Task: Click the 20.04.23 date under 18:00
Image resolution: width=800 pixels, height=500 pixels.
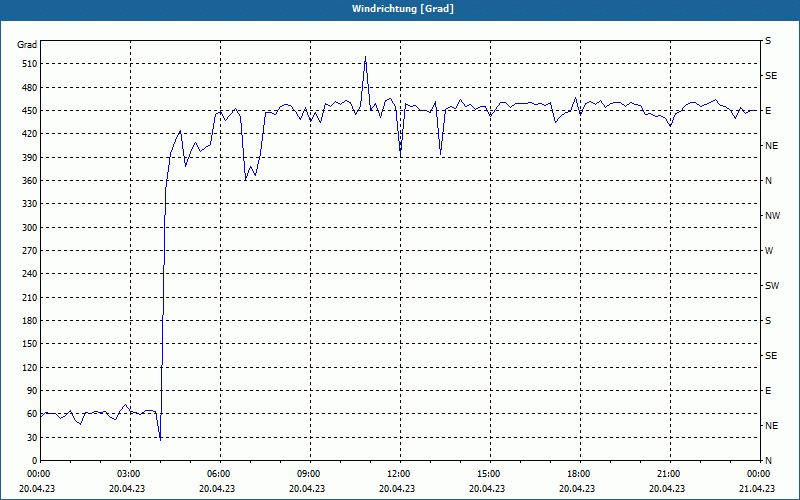Action: (577, 488)
